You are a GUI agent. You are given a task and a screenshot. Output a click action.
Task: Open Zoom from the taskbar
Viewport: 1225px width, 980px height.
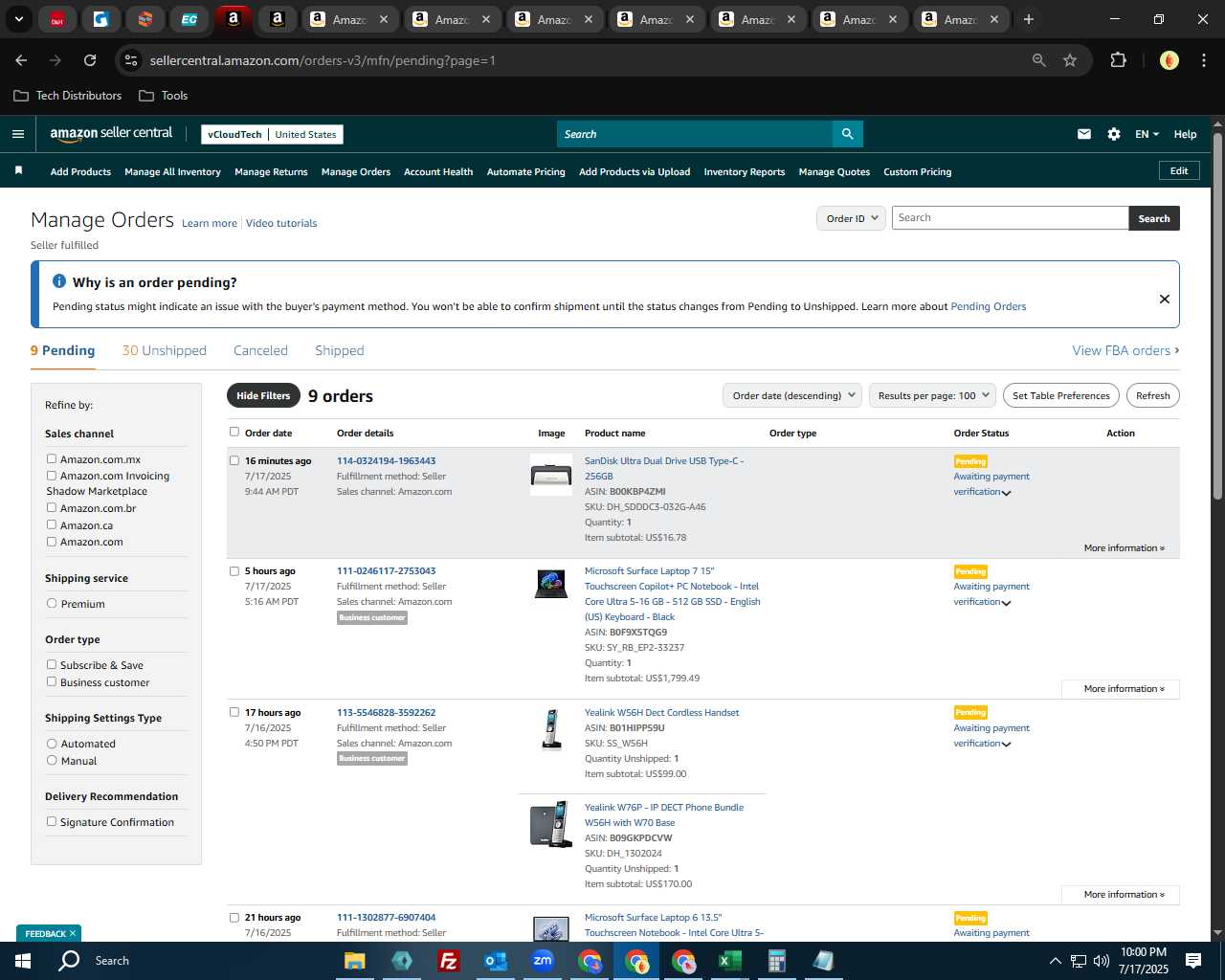(x=543, y=961)
